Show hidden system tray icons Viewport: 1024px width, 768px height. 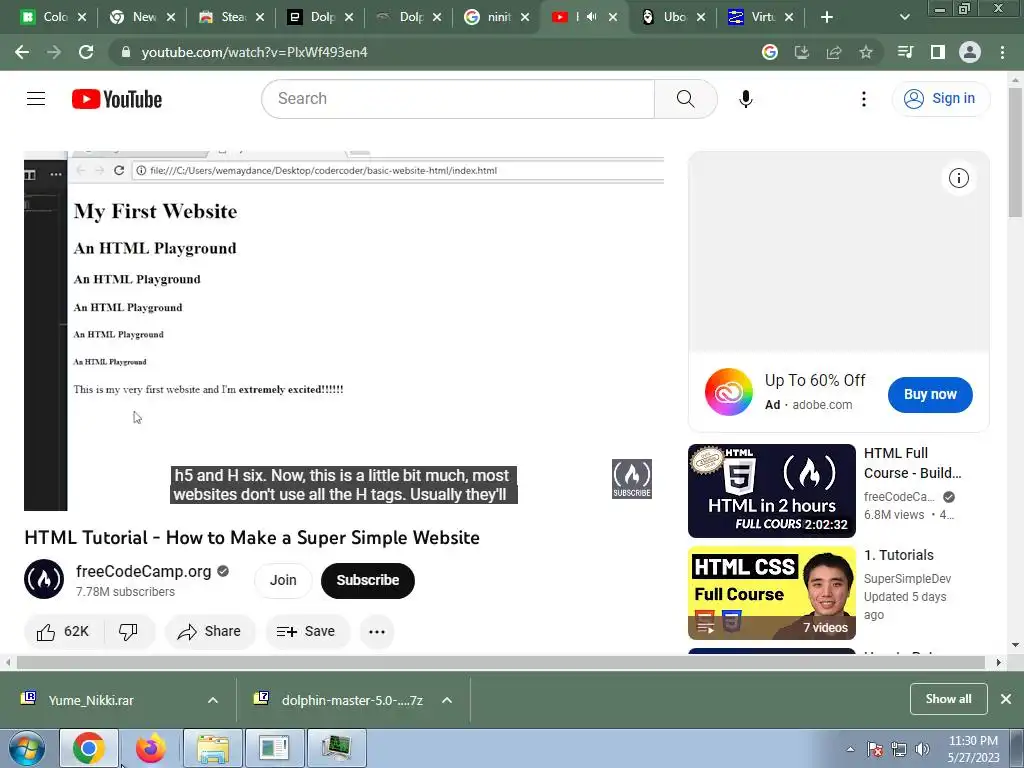pos(850,749)
